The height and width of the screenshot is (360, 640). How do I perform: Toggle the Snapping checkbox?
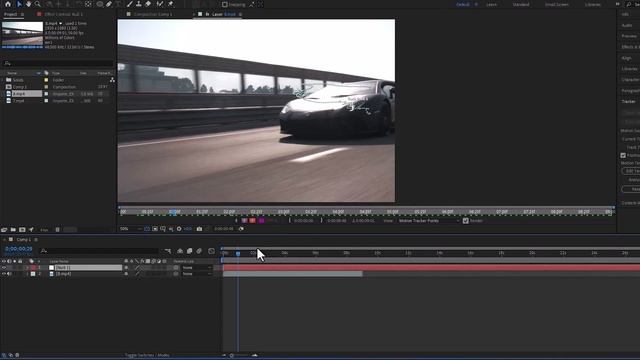pos(224,4)
